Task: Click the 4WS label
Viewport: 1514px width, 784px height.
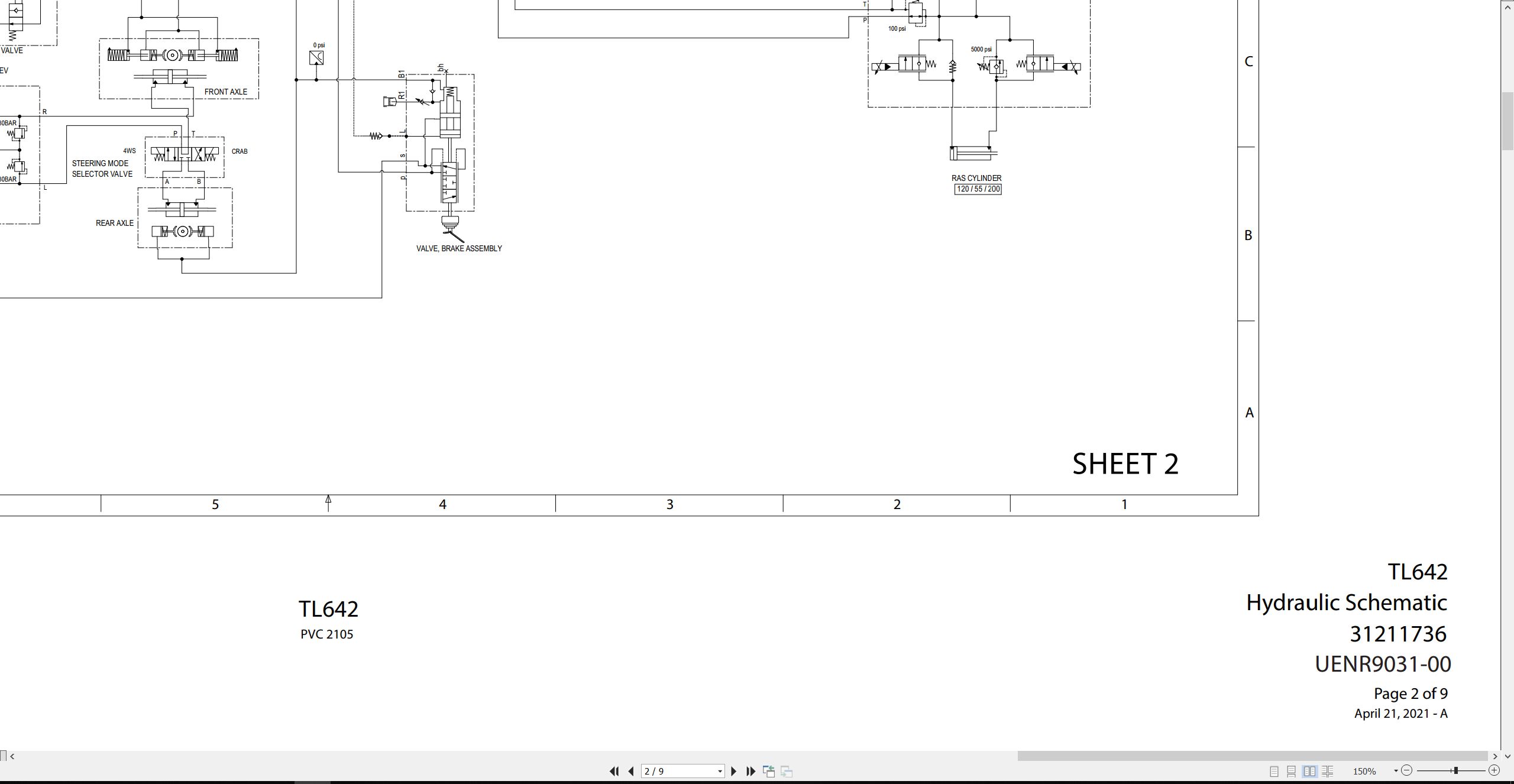Action: coord(130,151)
